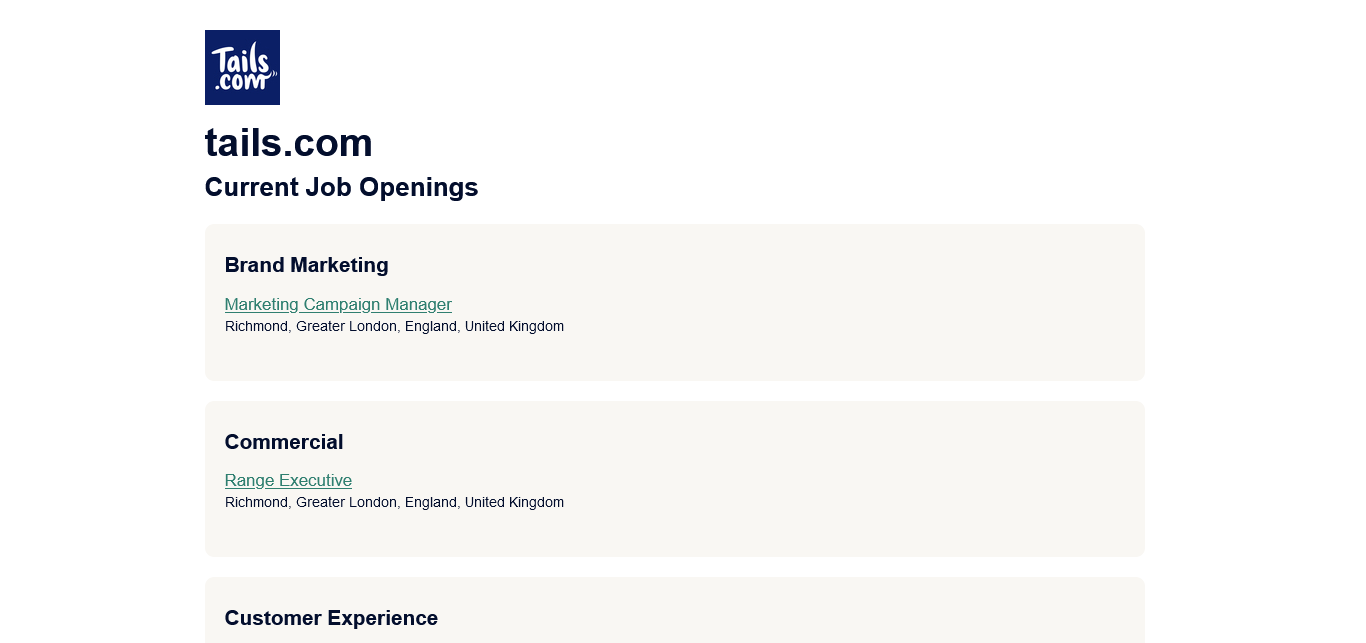Open the Range Executive job link

288,480
